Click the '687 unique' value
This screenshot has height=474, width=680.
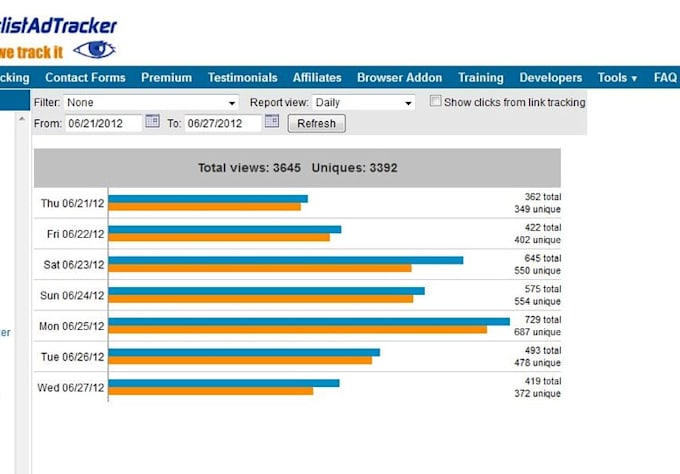pyautogui.click(x=537, y=332)
